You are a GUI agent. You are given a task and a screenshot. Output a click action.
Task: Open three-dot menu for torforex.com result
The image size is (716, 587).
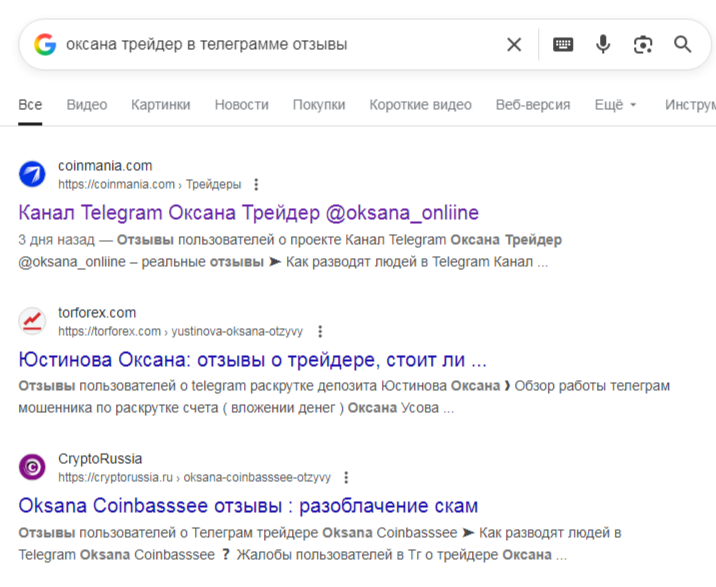[x=320, y=331]
